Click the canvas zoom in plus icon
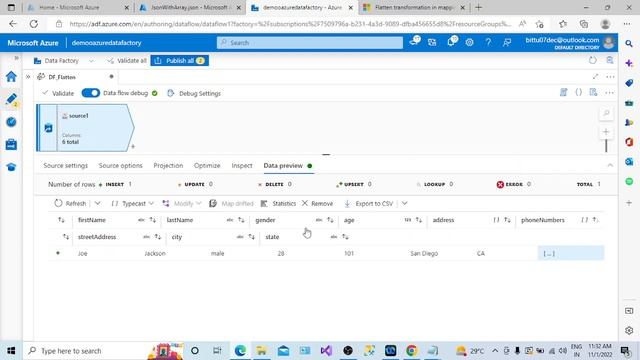The height and width of the screenshot is (360, 640). click(606, 132)
